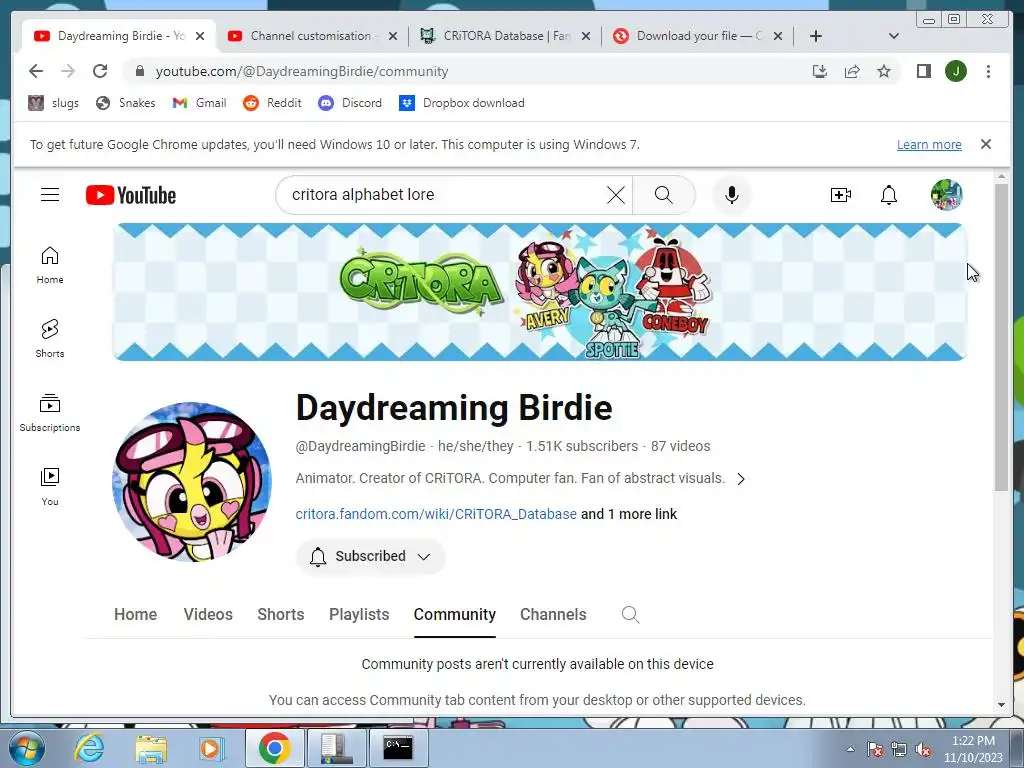Screen dimensions: 1024x768
Task: Open the Snakes bookmark
Action: pos(125,103)
